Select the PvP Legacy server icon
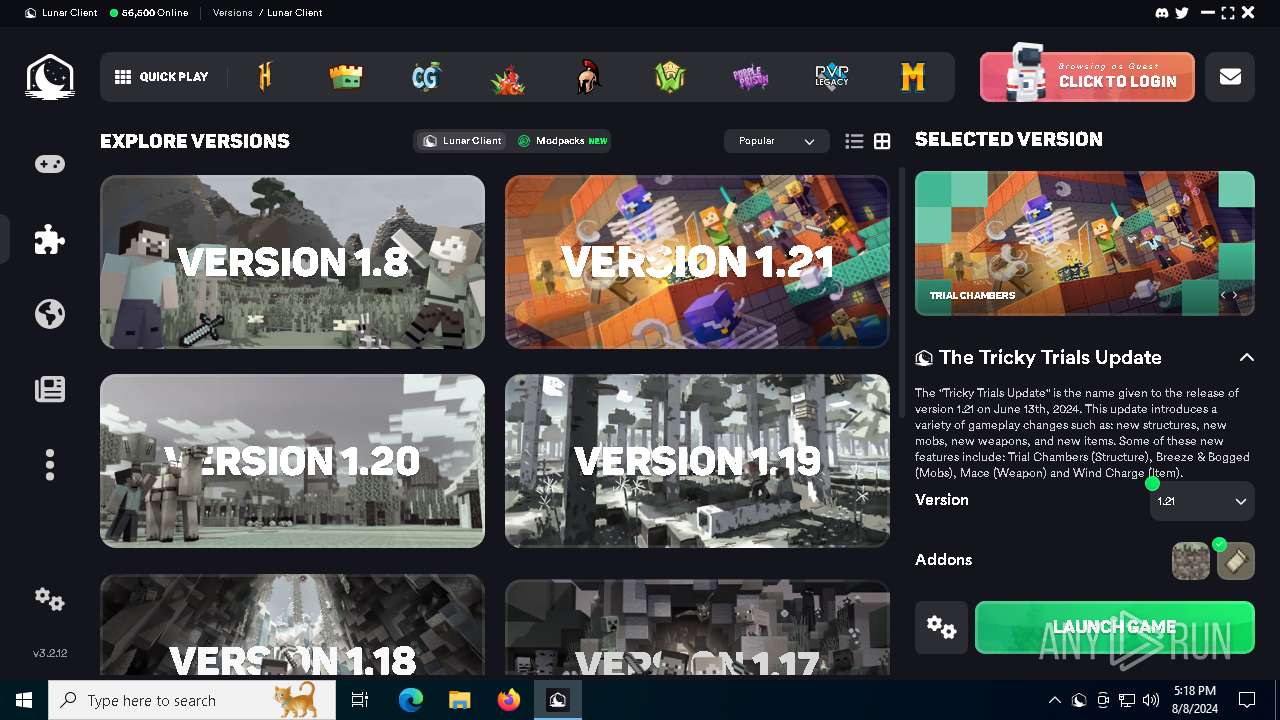Viewport: 1280px width, 720px height. 832,77
